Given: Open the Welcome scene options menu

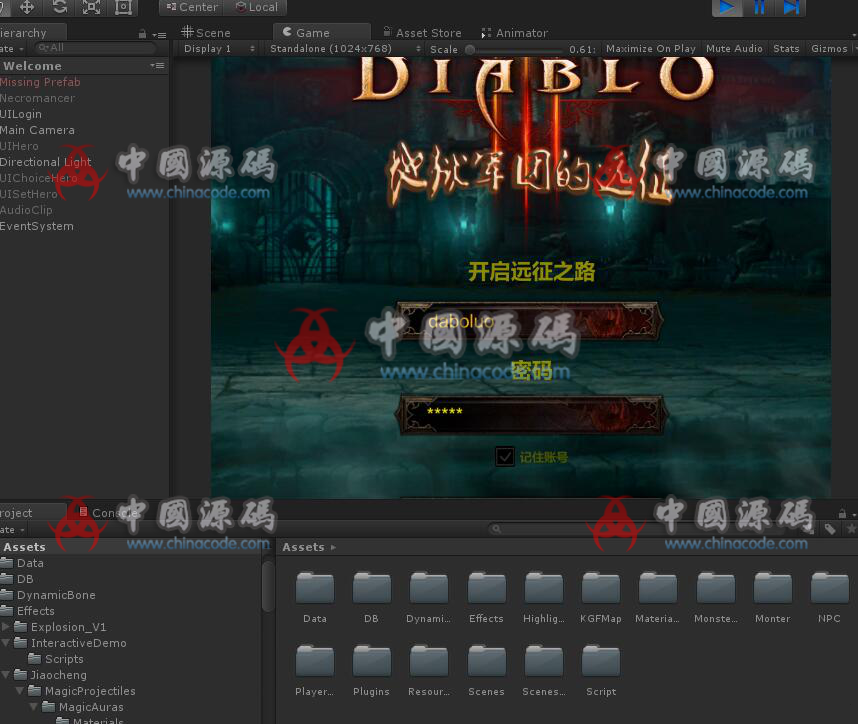Looking at the screenshot, I should coord(158,66).
